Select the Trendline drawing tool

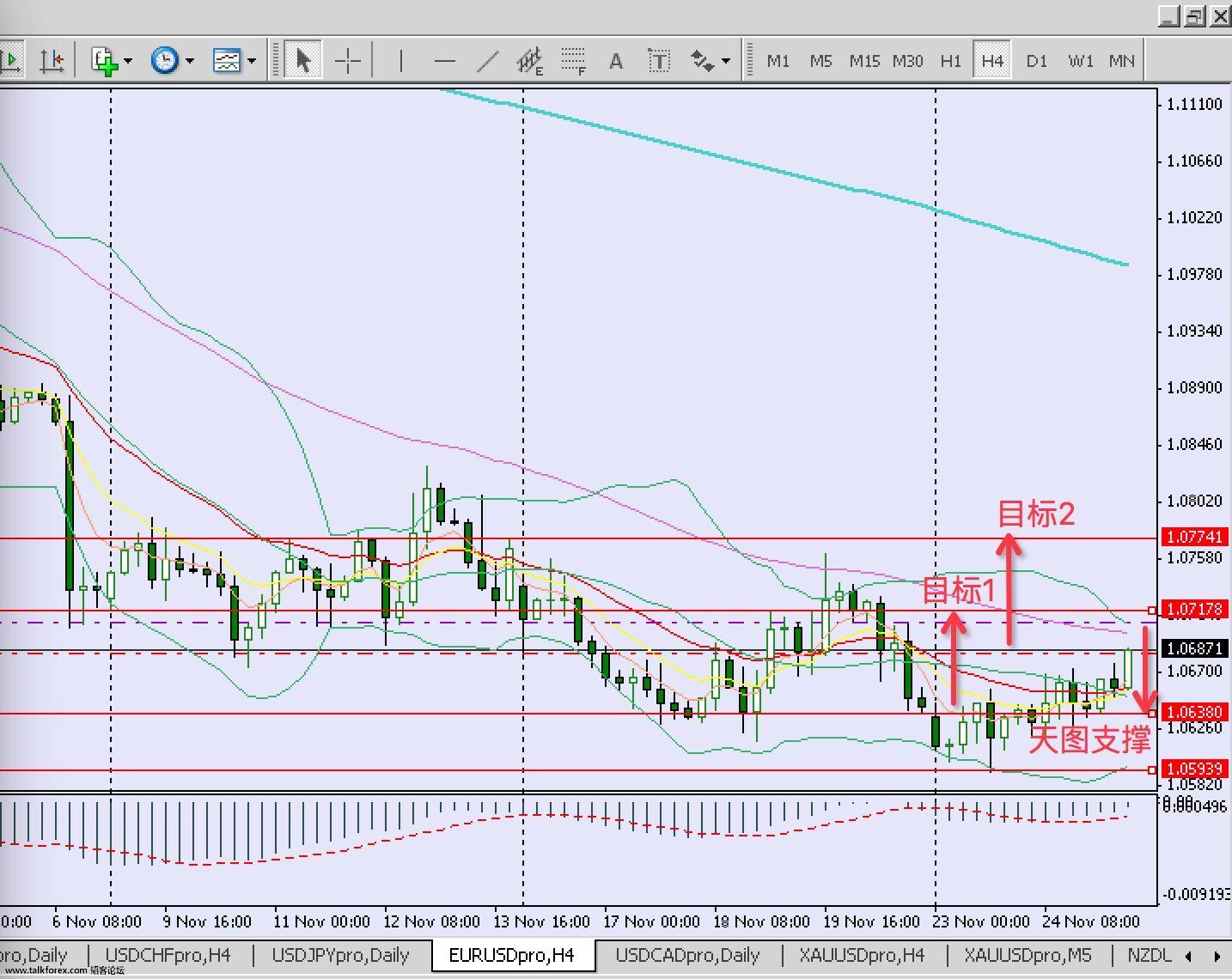(x=487, y=61)
